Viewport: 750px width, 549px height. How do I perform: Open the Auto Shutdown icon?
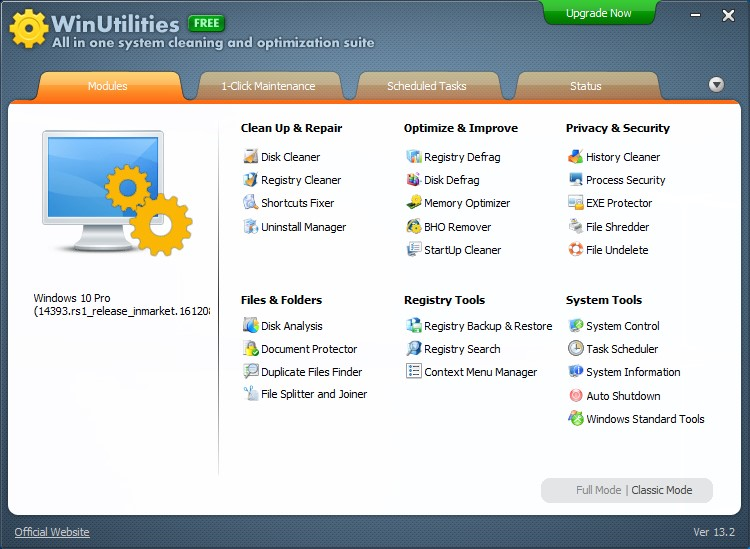pyautogui.click(x=576, y=395)
